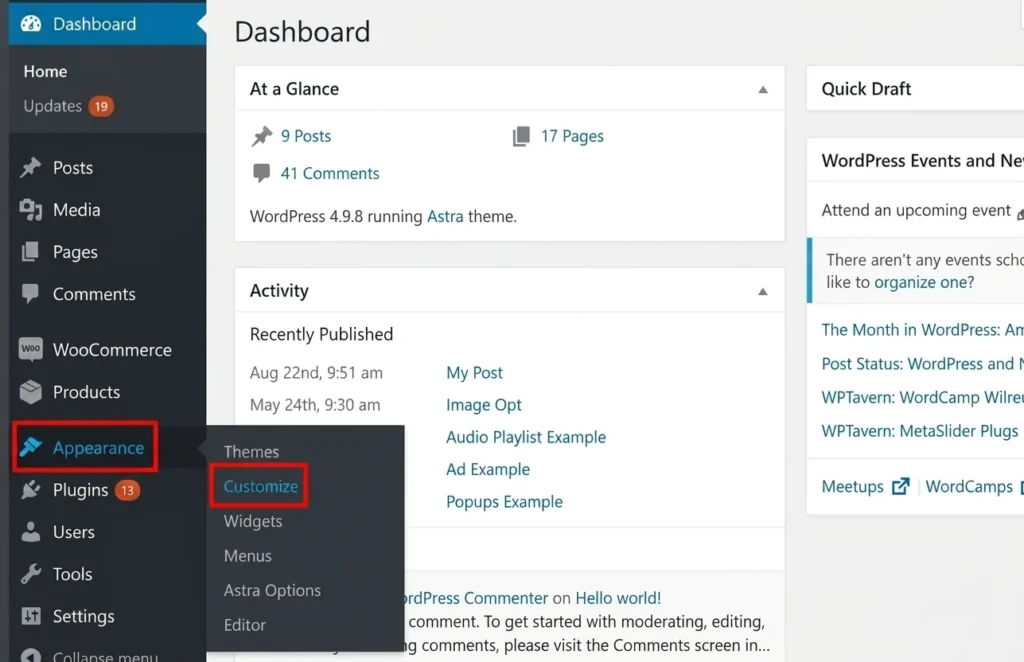Click the Tools wrench icon
This screenshot has height=662, width=1024.
(31, 574)
